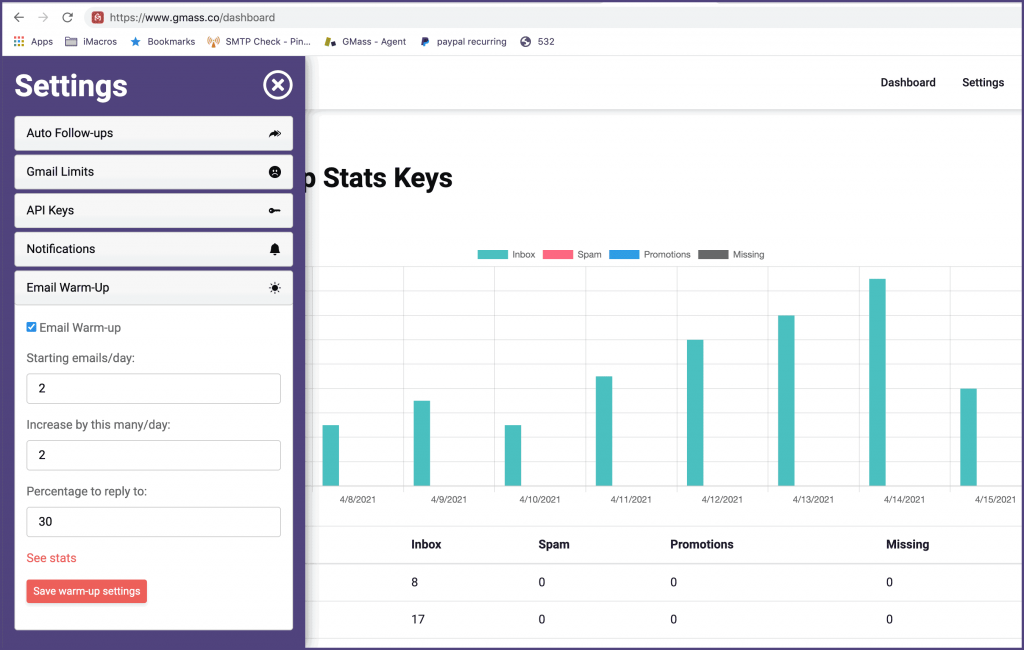Screen dimensions: 1024x650
Task: Open SMTP Check bookmark
Action: click(259, 42)
